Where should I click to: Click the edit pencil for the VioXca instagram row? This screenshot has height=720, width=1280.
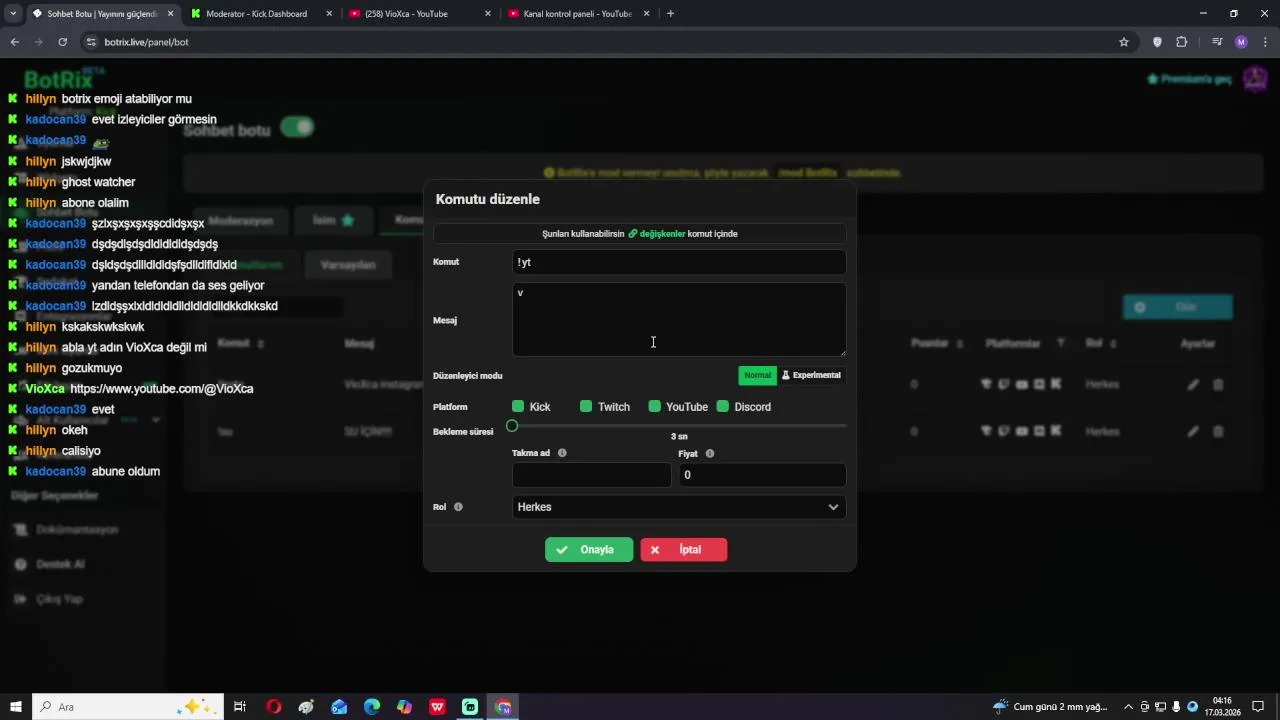1193,384
